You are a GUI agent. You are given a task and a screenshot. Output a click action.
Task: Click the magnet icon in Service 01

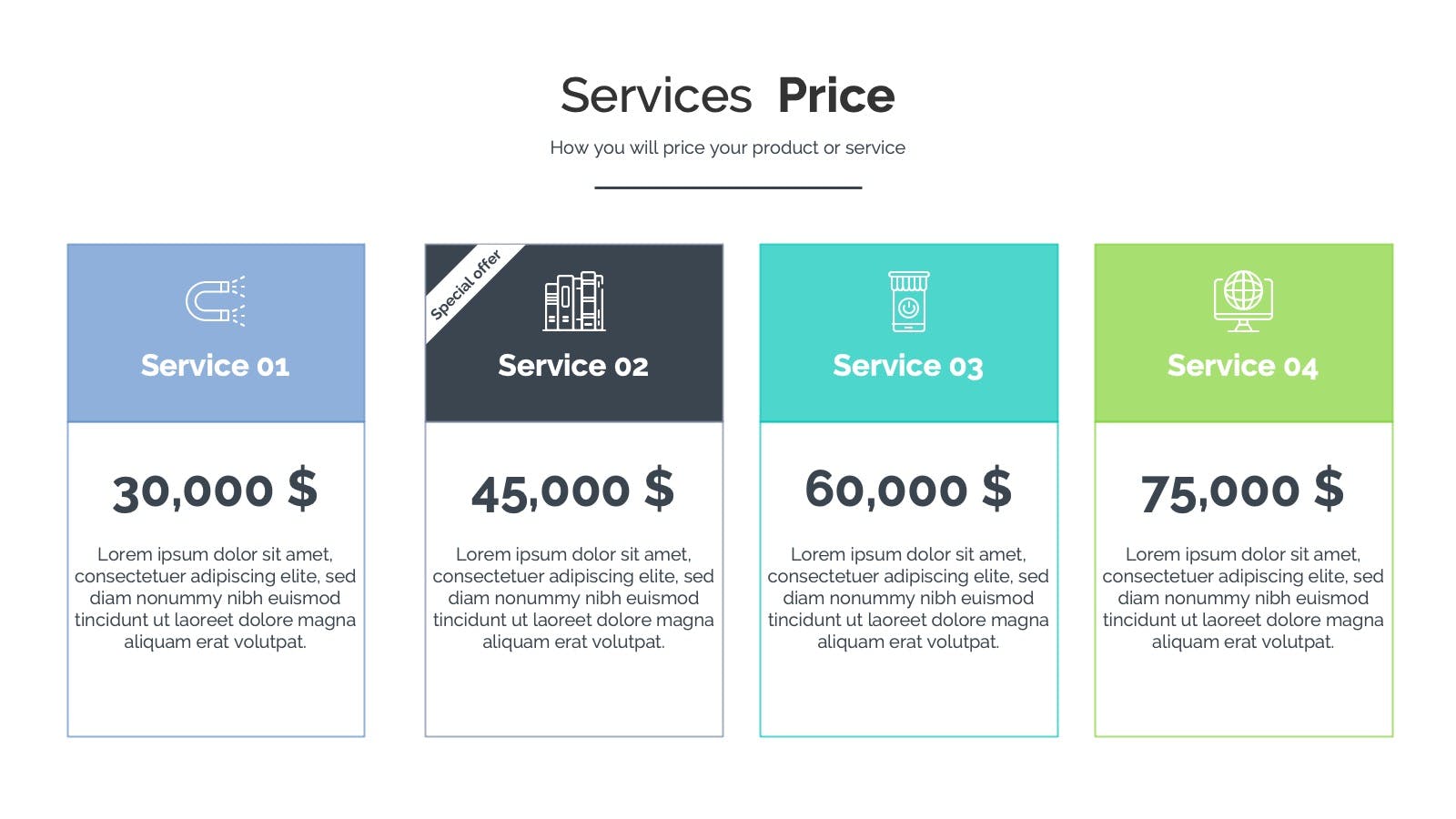216,301
